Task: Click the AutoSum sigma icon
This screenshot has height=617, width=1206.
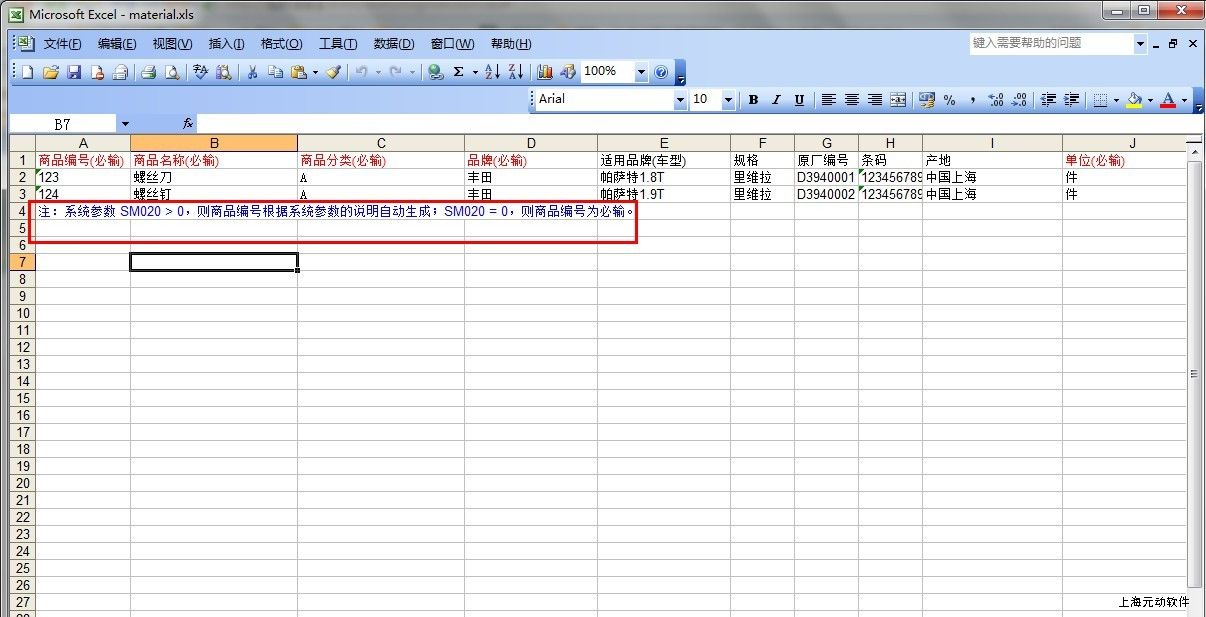Action: click(459, 72)
